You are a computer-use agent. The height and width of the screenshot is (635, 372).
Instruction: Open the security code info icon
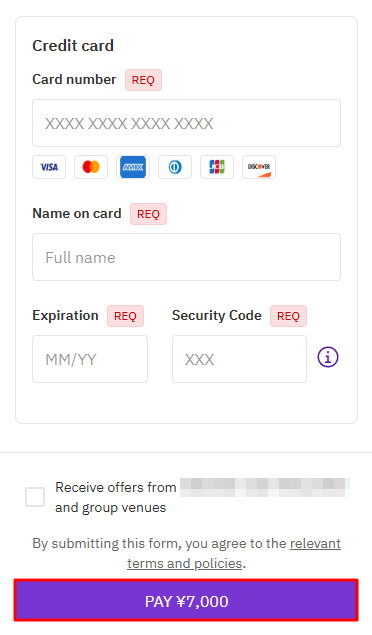pos(328,357)
